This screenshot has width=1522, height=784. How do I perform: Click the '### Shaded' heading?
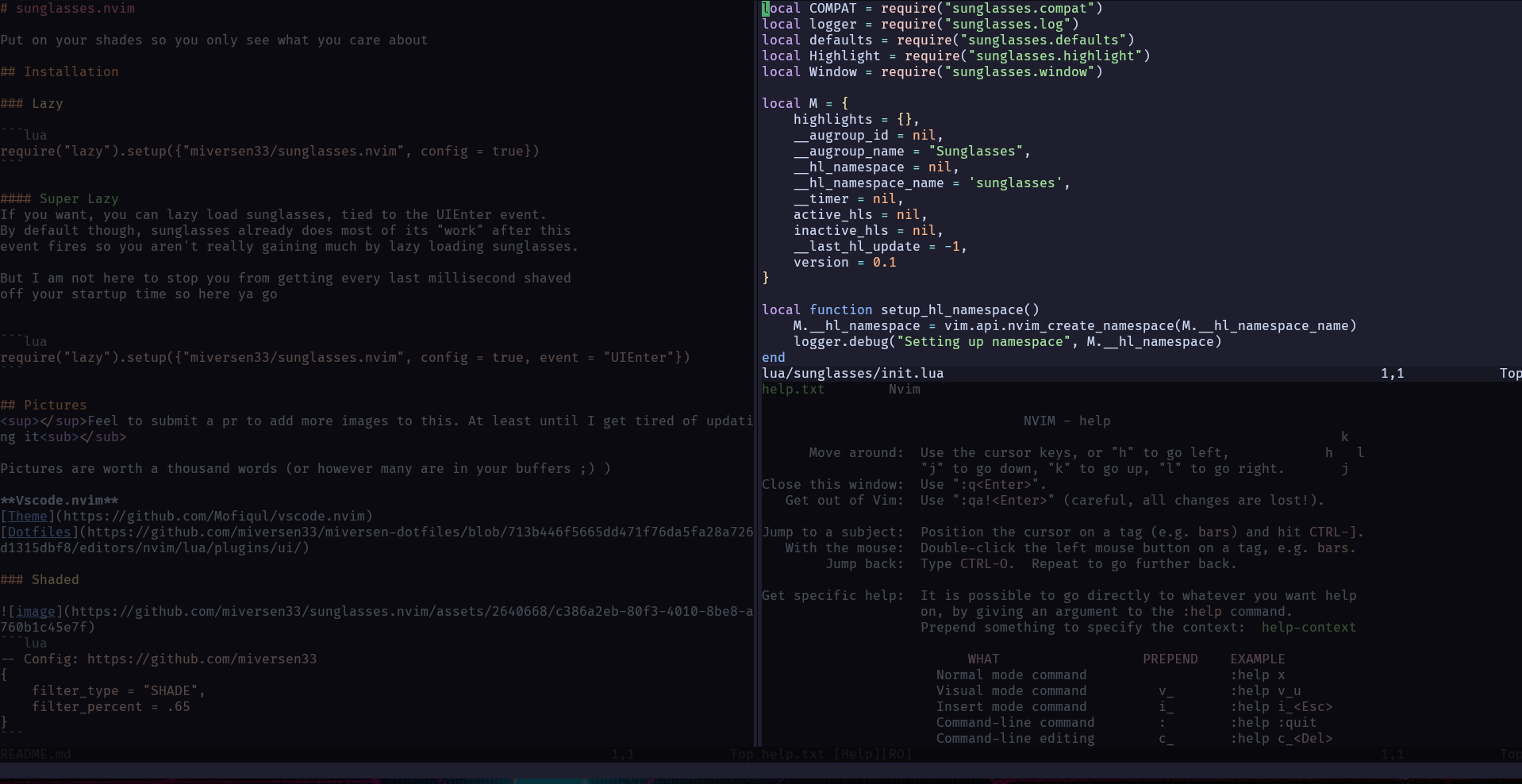coord(40,579)
